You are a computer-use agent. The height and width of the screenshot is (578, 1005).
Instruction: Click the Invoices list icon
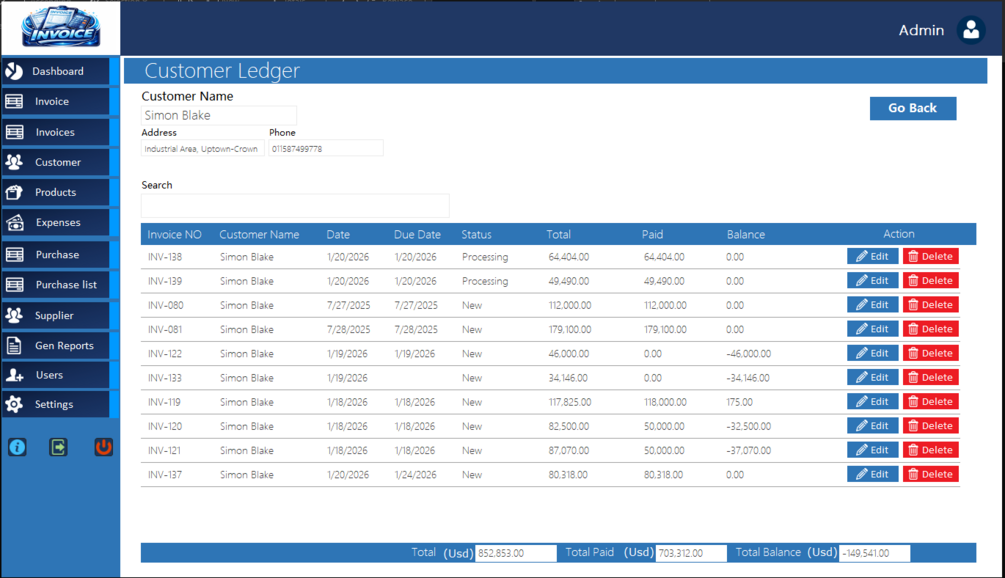pos(14,132)
